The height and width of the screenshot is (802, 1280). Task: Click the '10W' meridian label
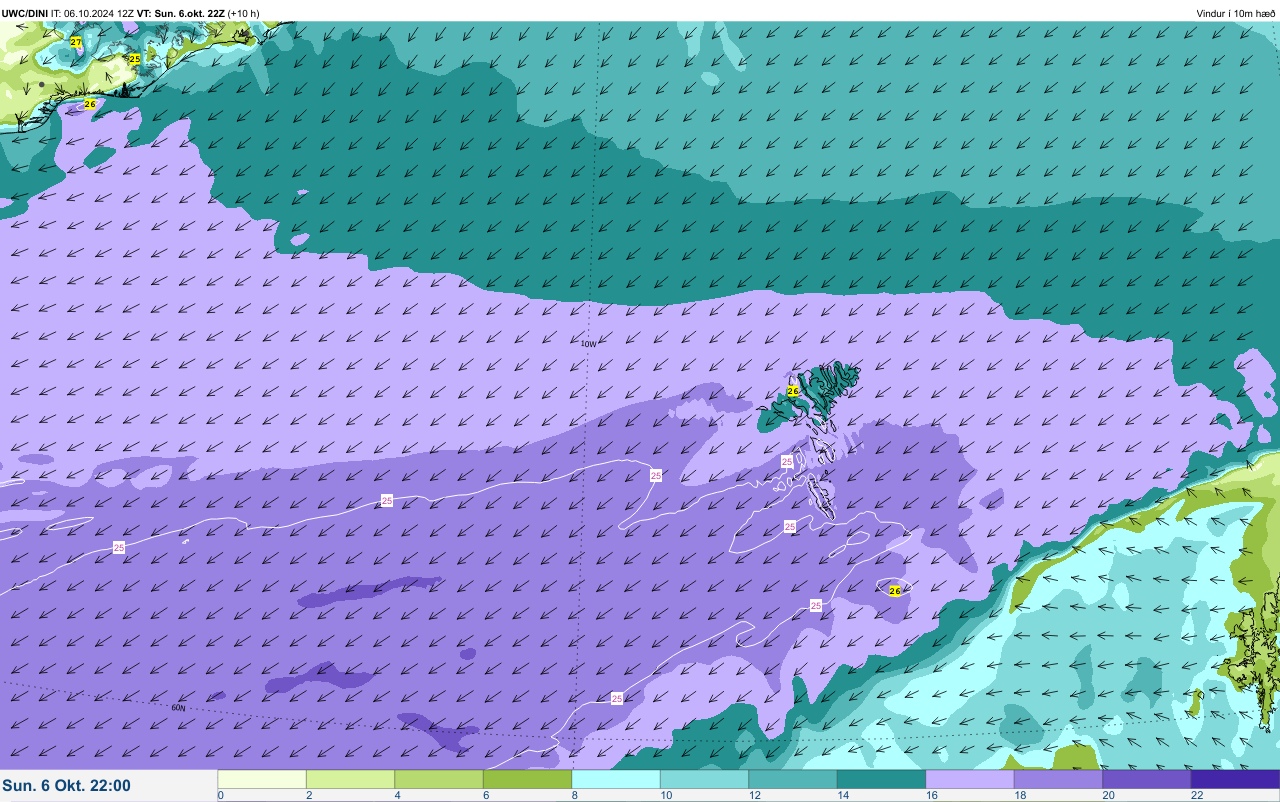click(x=589, y=344)
